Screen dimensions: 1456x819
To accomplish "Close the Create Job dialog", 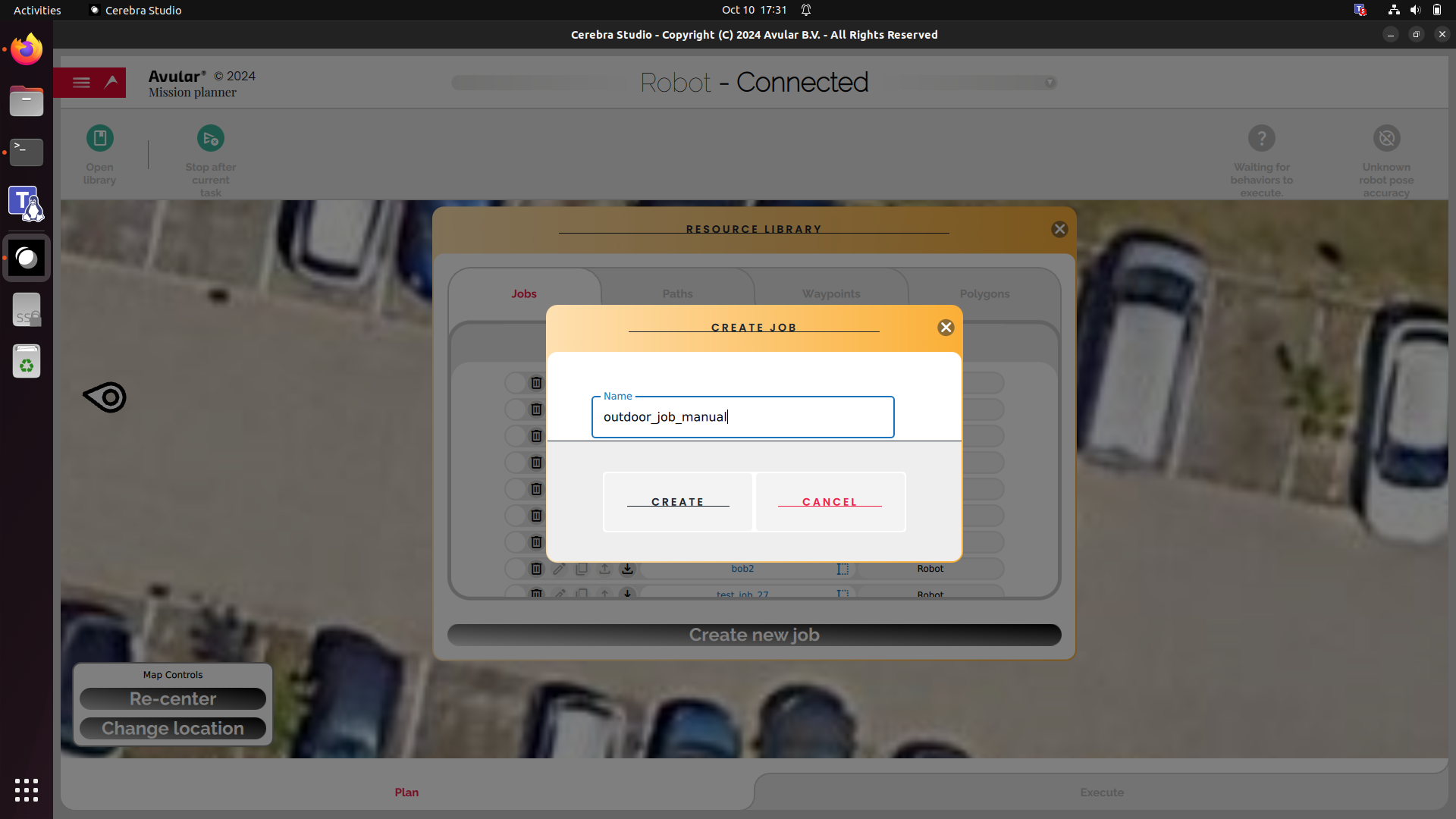I will pyautogui.click(x=945, y=328).
